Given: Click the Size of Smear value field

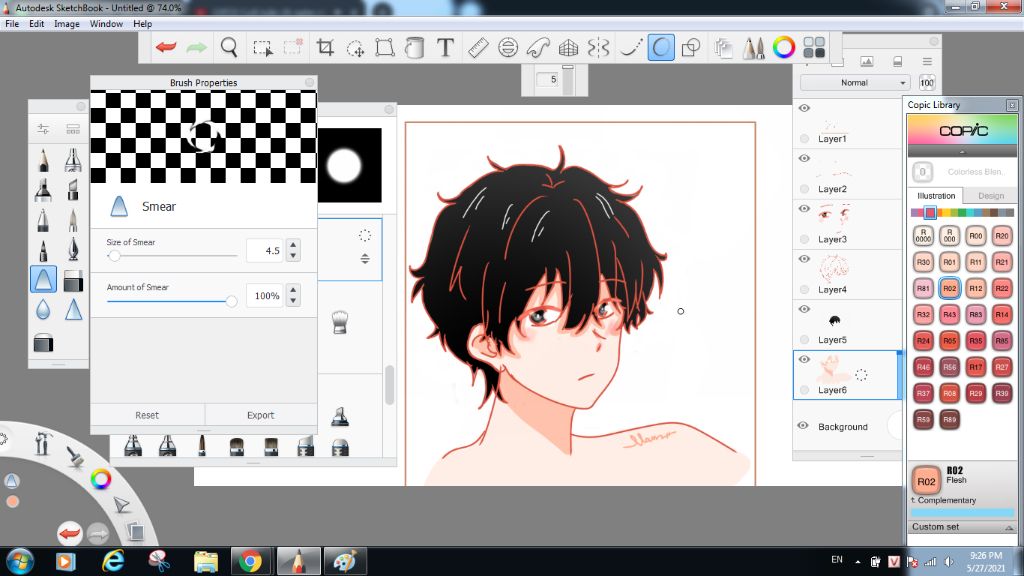Looking at the screenshot, I should pos(266,251).
